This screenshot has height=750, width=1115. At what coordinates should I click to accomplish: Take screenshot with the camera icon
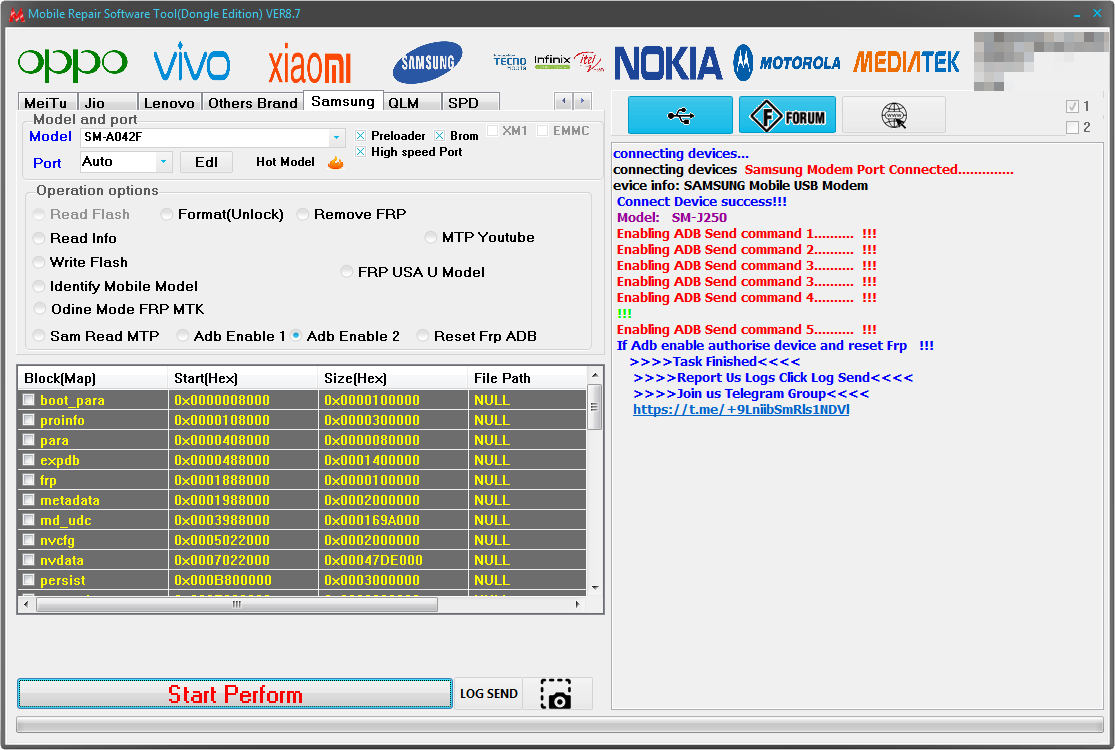click(x=558, y=694)
